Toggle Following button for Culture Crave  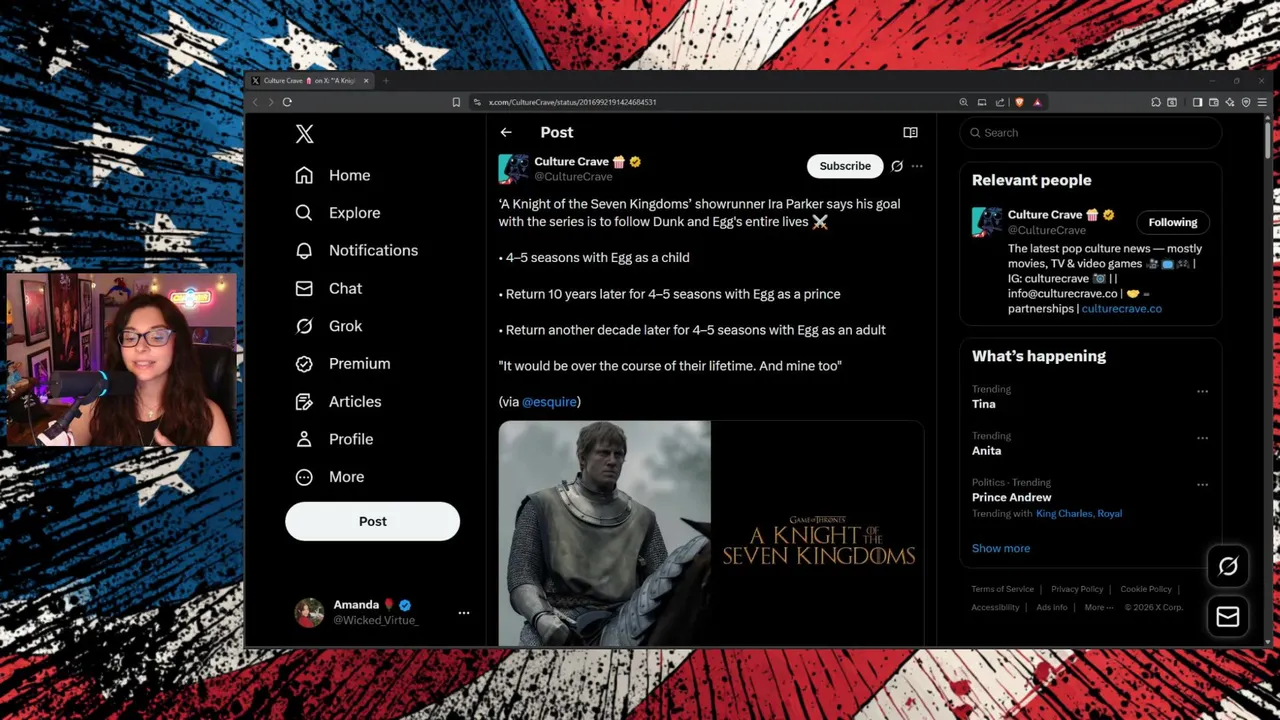click(1172, 222)
